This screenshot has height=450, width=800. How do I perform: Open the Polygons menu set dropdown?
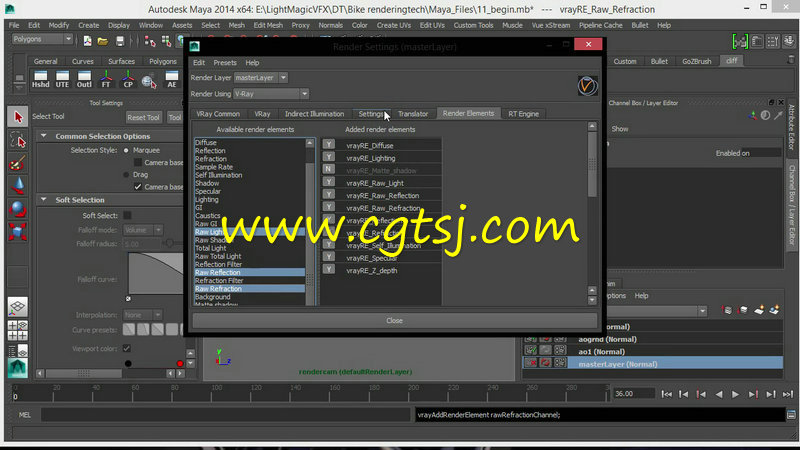coord(42,39)
